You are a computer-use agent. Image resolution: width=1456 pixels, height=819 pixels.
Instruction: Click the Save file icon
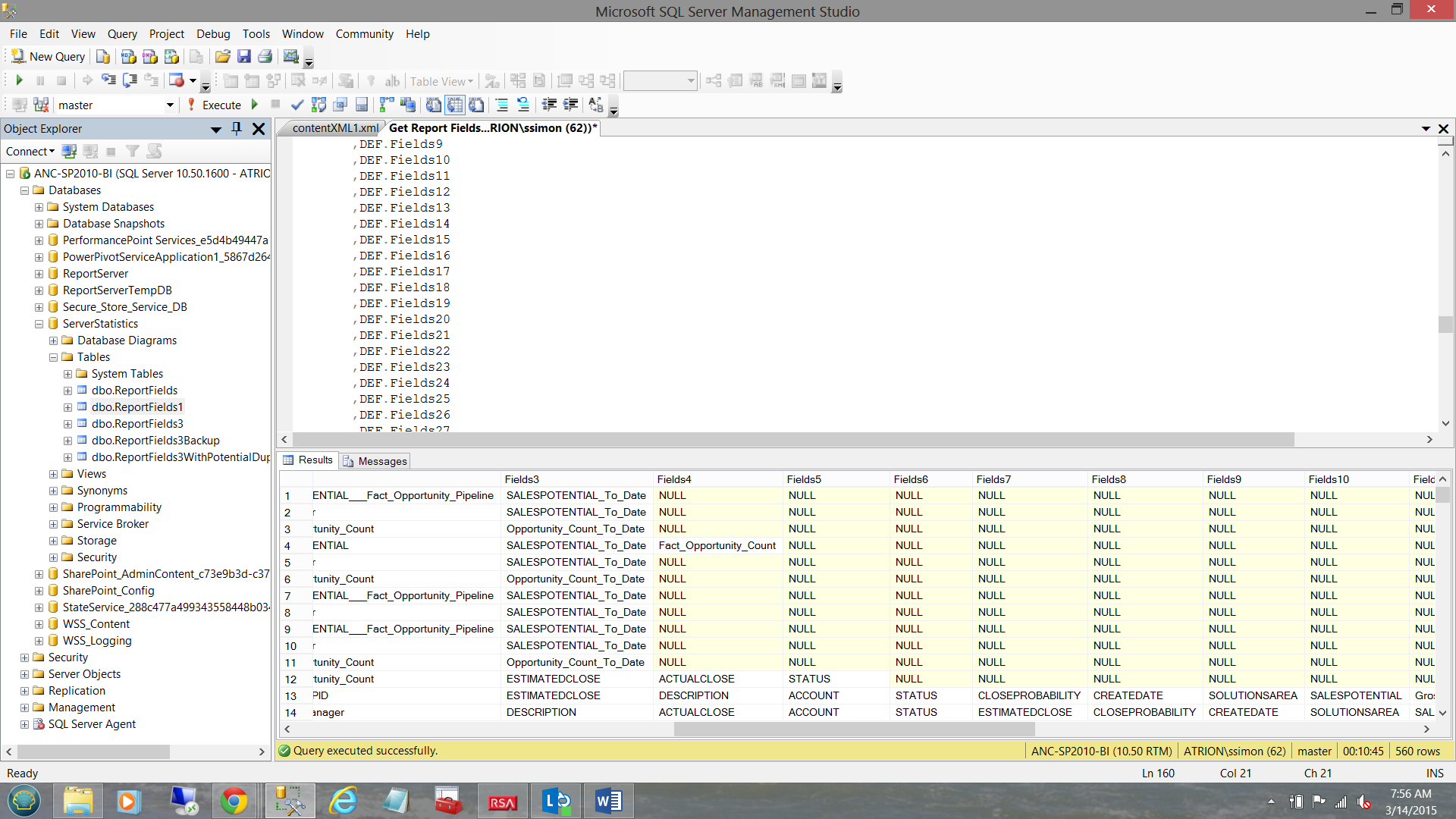pos(244,56)
